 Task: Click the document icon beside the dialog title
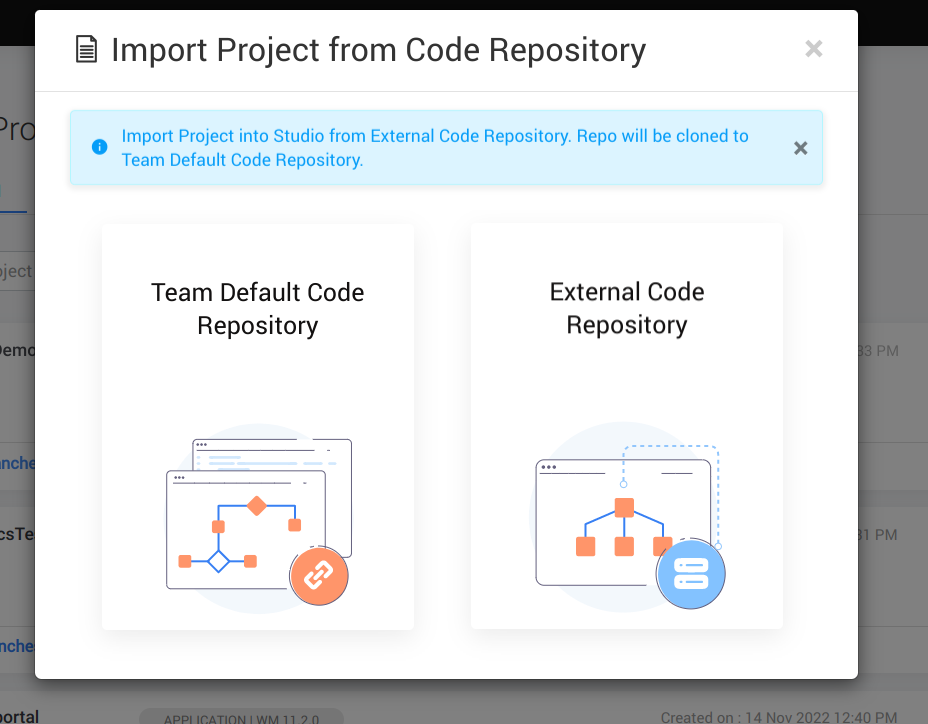tap(86, 49)
